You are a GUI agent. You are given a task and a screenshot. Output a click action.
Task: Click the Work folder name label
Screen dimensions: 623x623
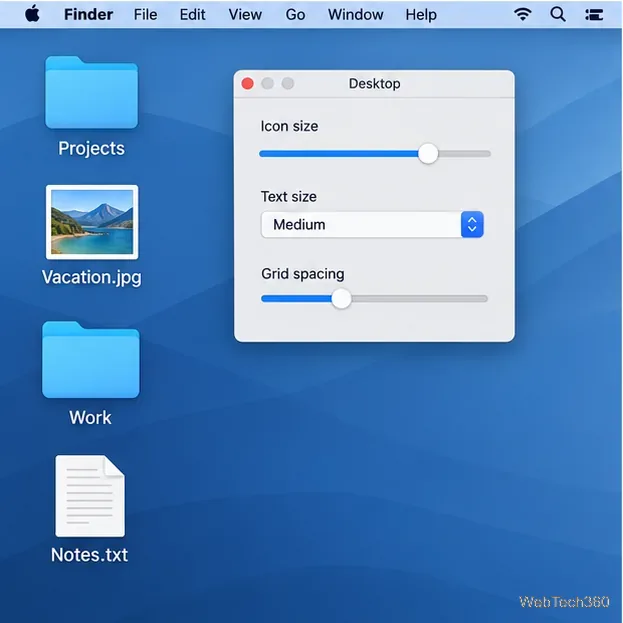tap(90, 418)
